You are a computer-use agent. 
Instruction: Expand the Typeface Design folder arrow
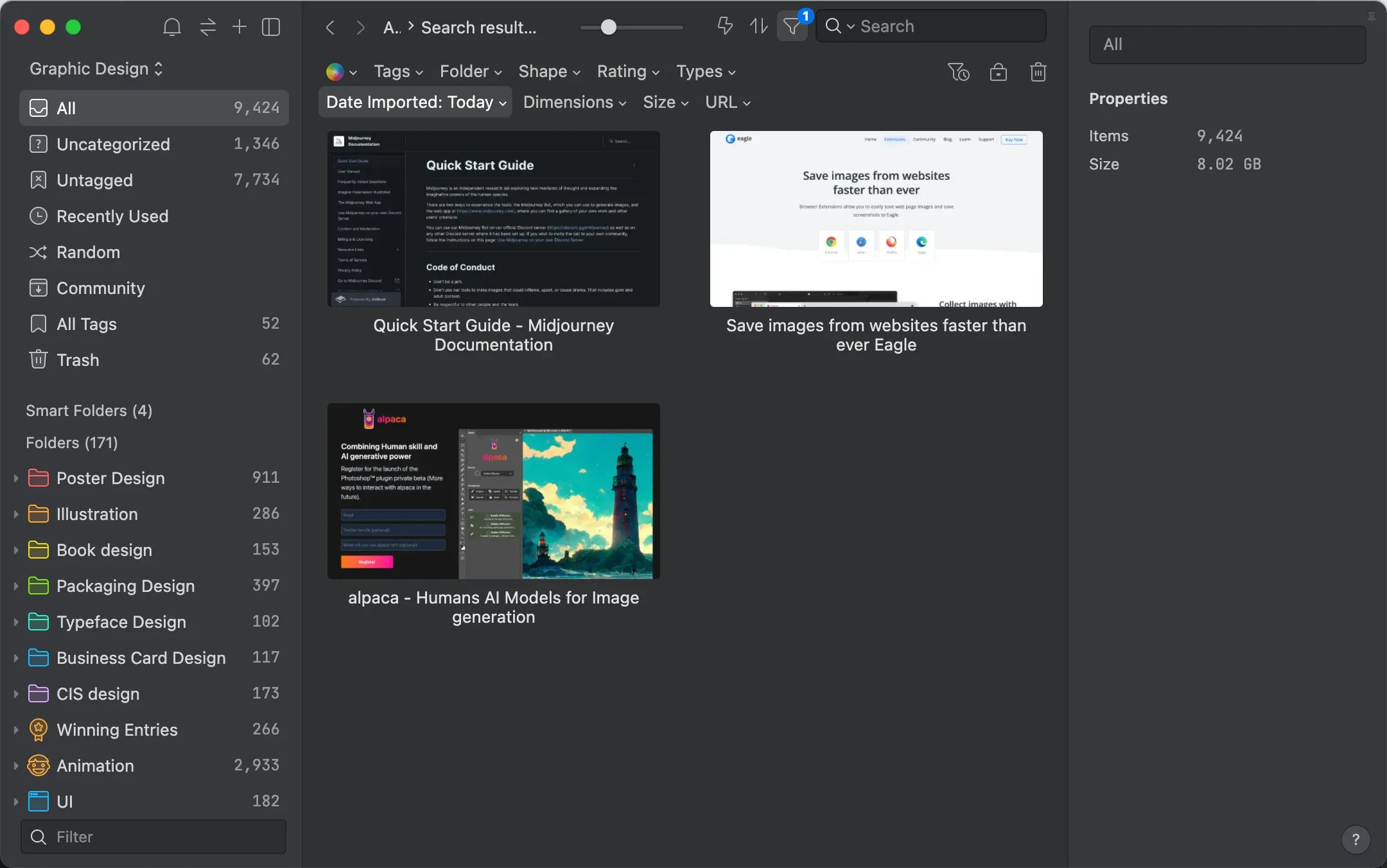(x=16, y=621)
